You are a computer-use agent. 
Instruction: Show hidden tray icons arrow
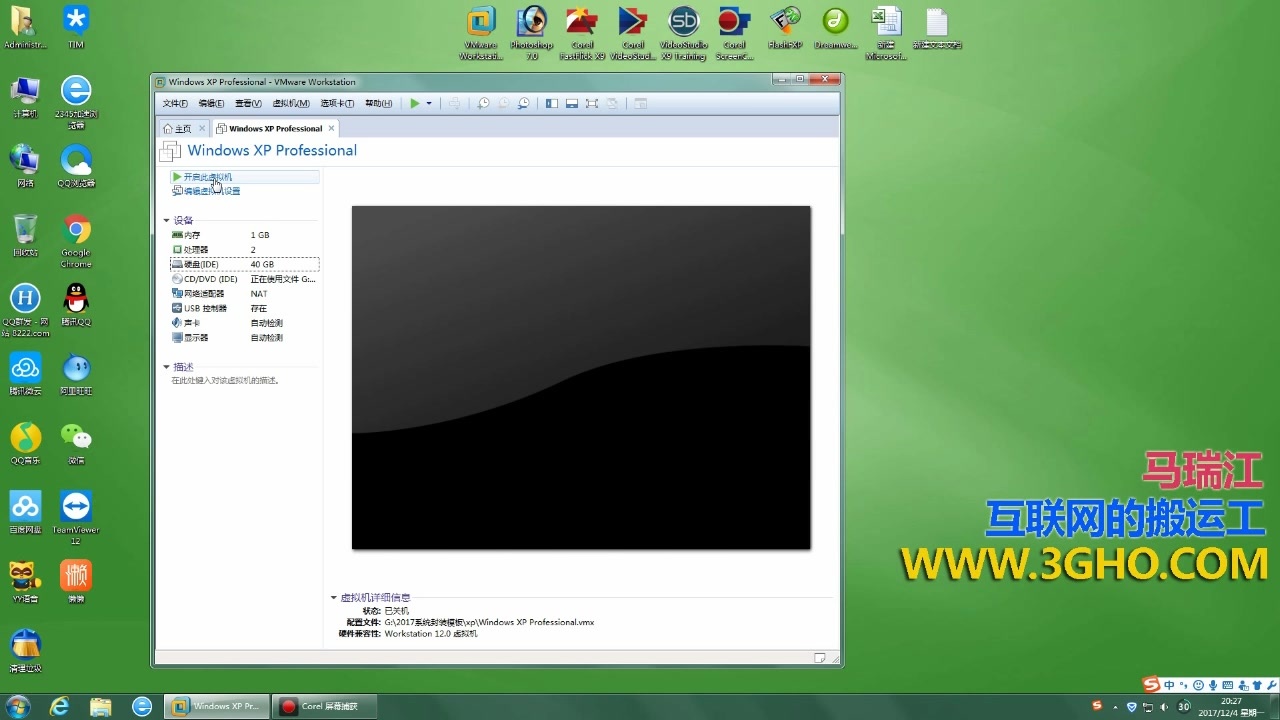click(x=1113, y=706)
